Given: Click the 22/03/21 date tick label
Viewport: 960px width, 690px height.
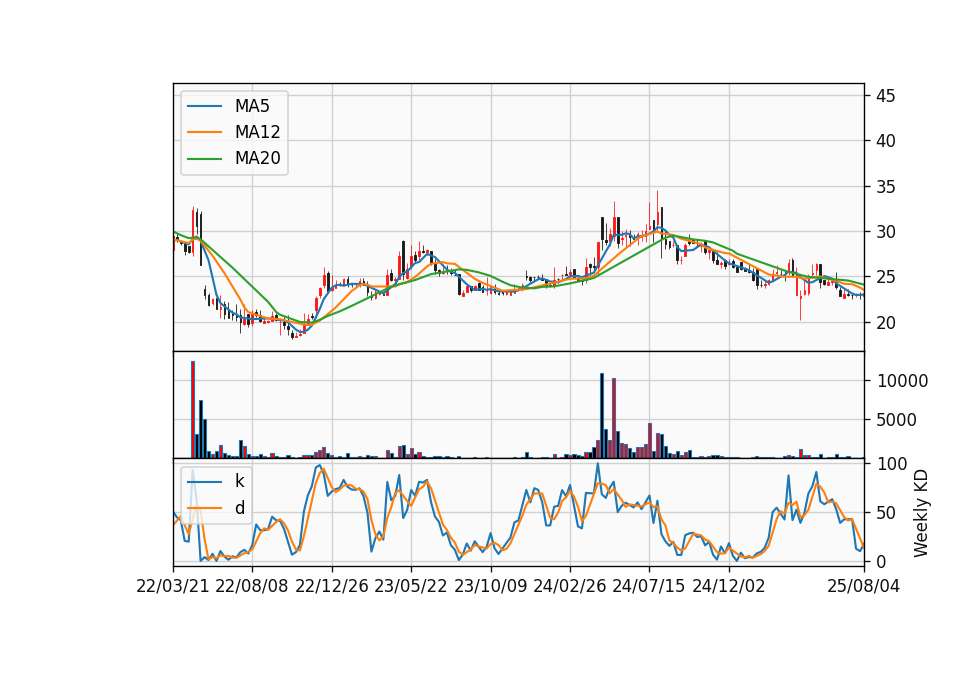Looking at the screenshot, I should pos(173,586).
